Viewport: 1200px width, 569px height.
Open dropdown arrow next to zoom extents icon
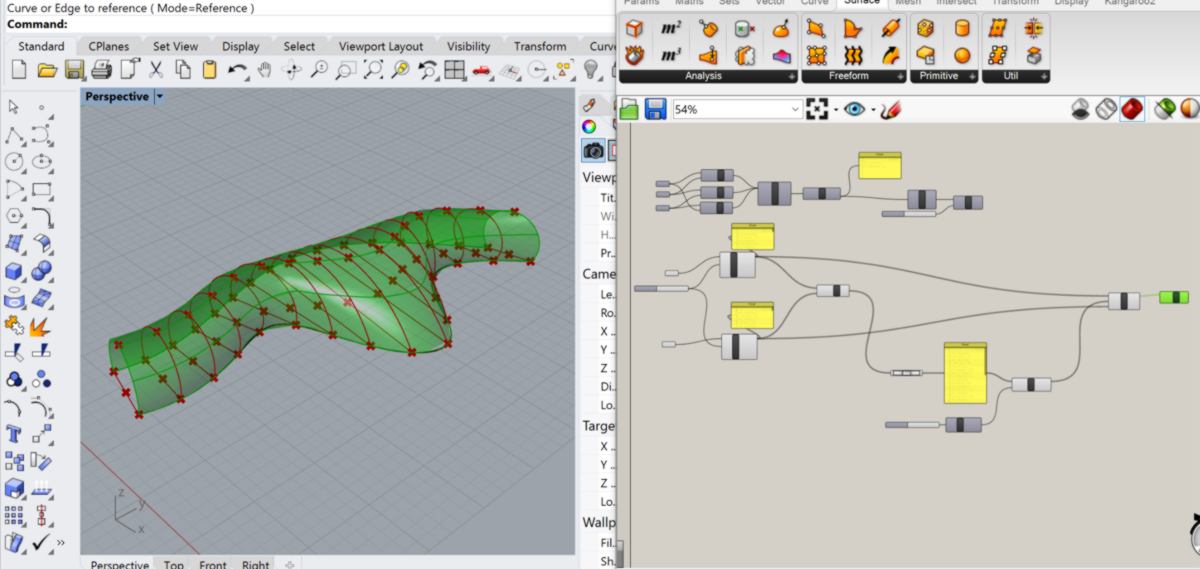click(835, 110)
